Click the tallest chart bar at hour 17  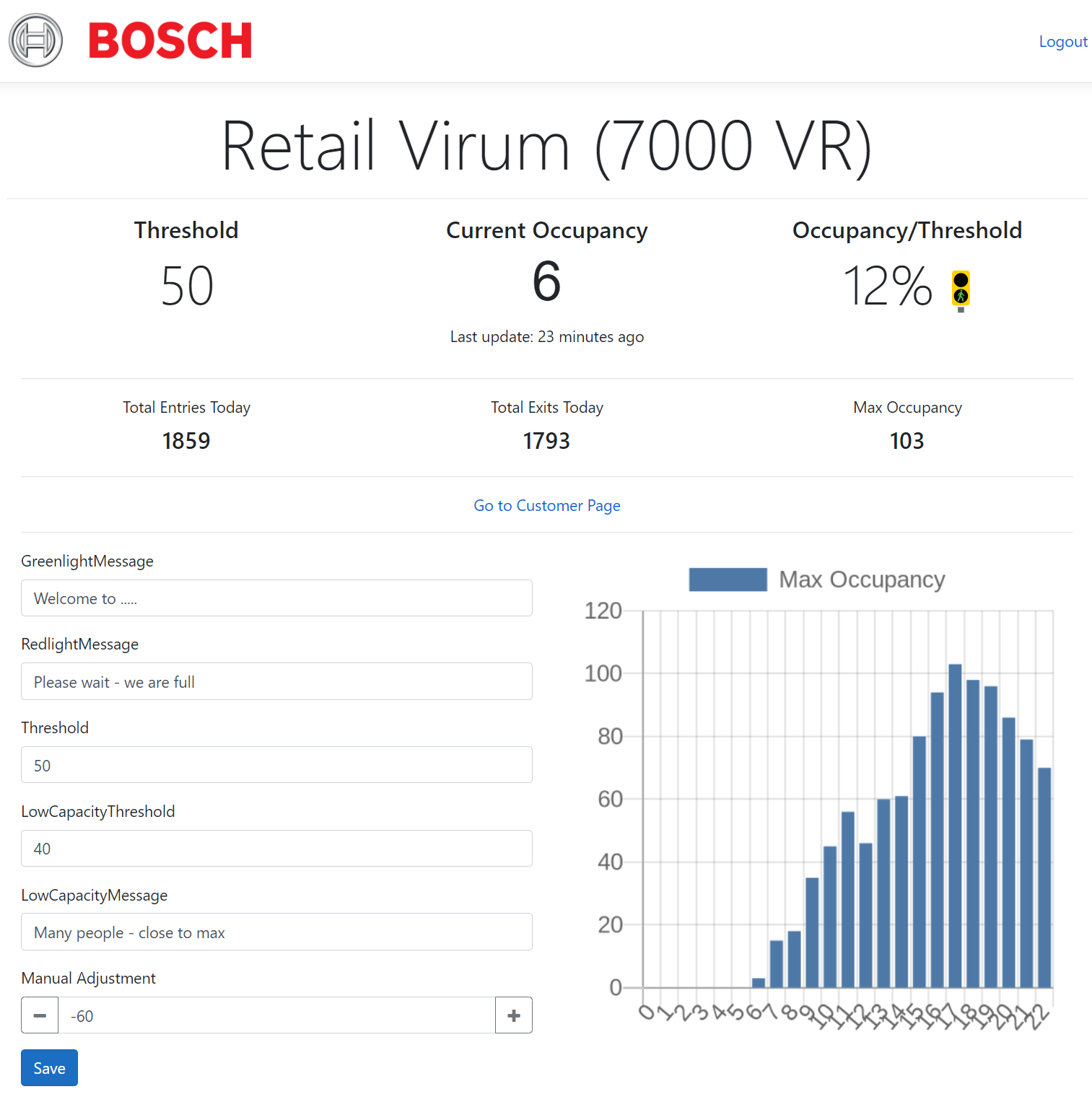pos(955,826)
